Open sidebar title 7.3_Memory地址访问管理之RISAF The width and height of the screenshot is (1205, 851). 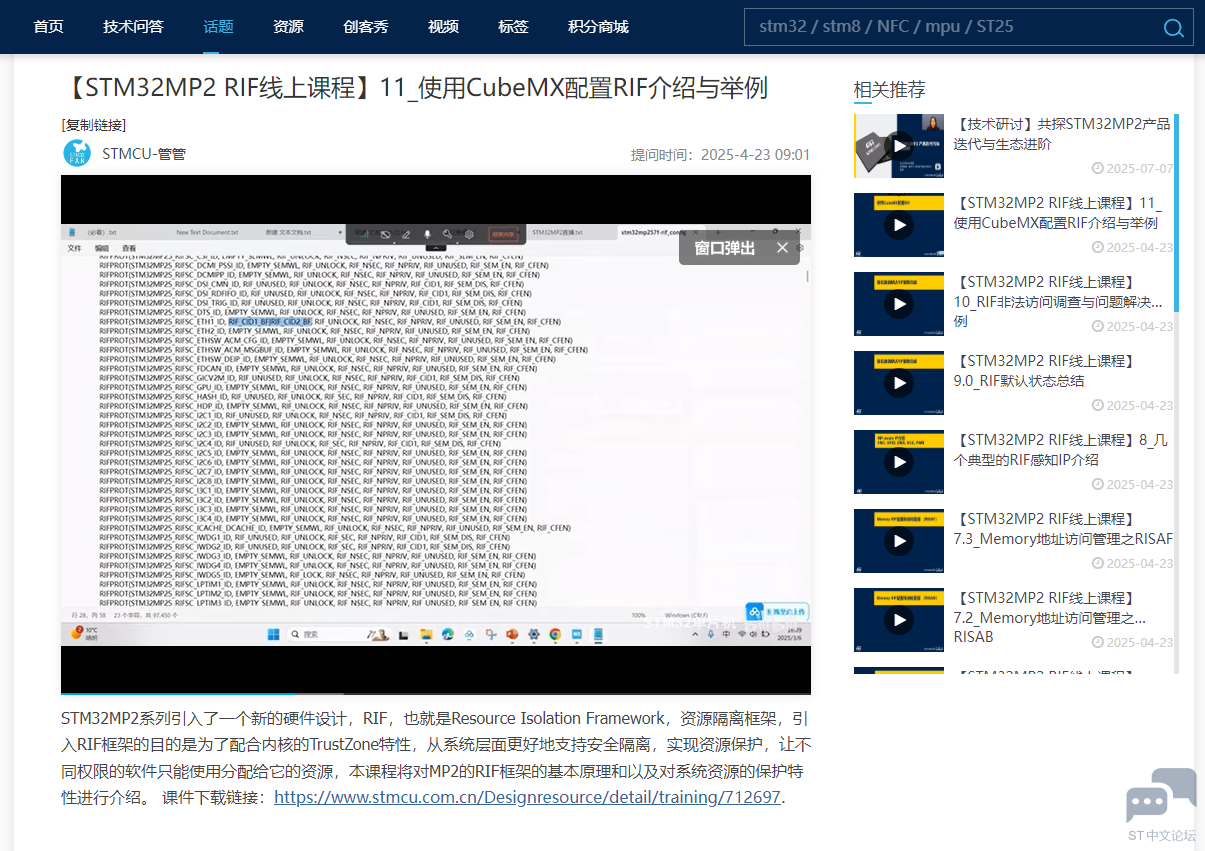(x=1063, y=529)
